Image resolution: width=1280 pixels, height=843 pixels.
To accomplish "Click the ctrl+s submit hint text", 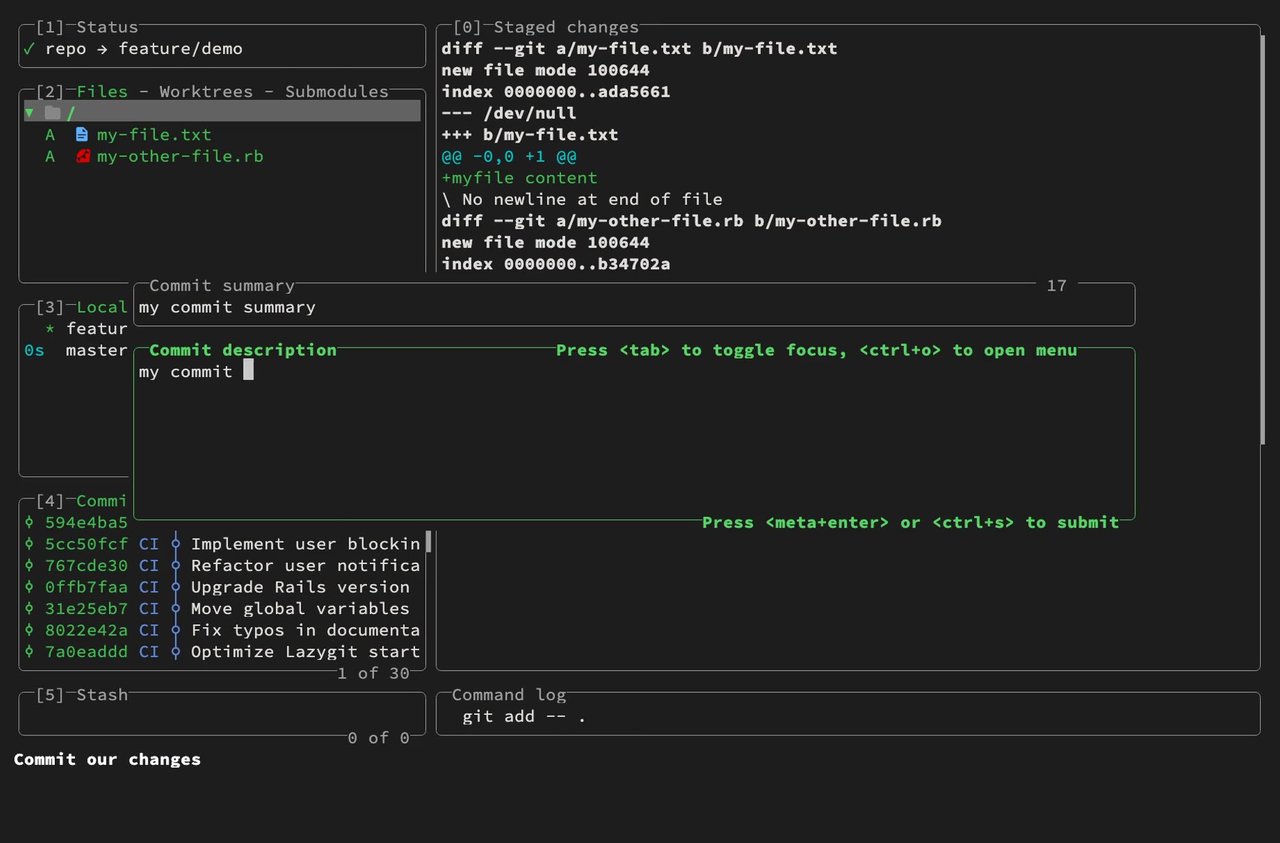I will [1026, 522].
